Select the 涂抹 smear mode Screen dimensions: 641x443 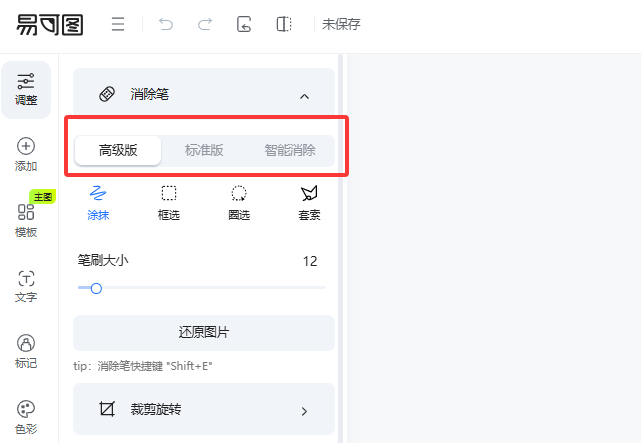[x=99, y=201]
